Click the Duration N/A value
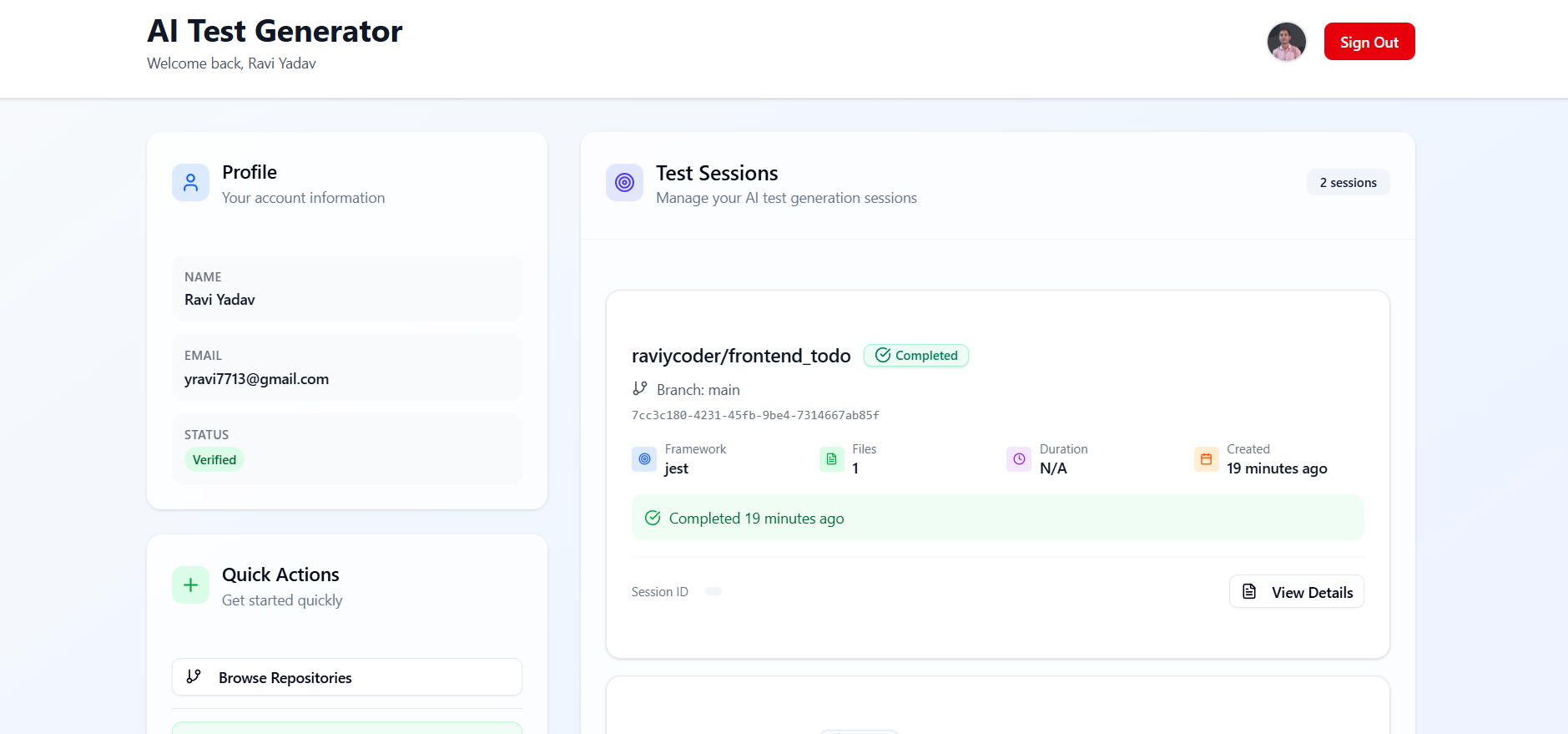The height and width of the screenshot is (734, 1568). 1053,468
